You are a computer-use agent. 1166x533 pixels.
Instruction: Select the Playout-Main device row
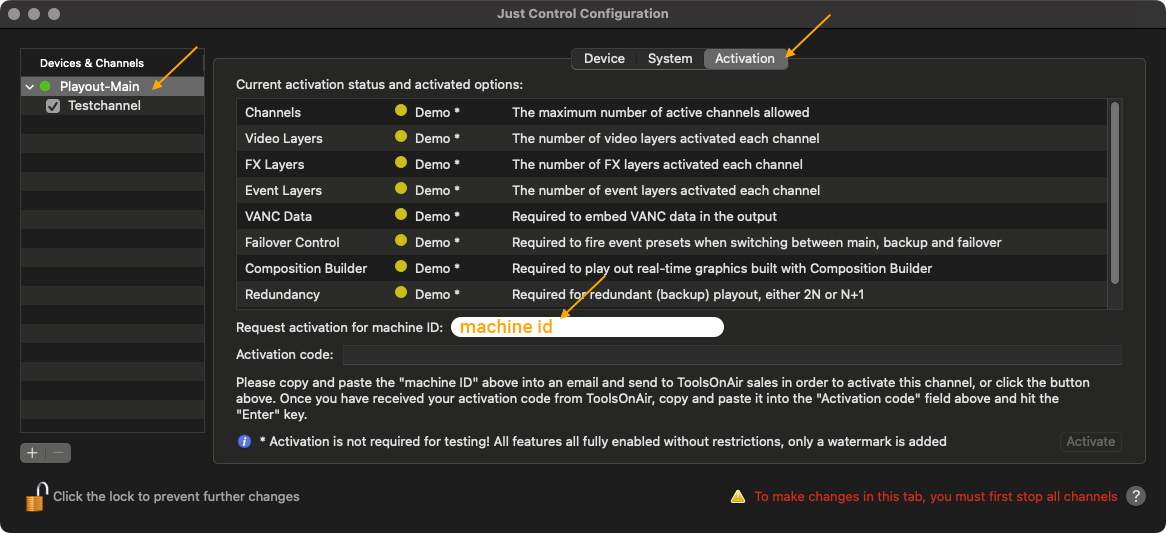point(112,86)
